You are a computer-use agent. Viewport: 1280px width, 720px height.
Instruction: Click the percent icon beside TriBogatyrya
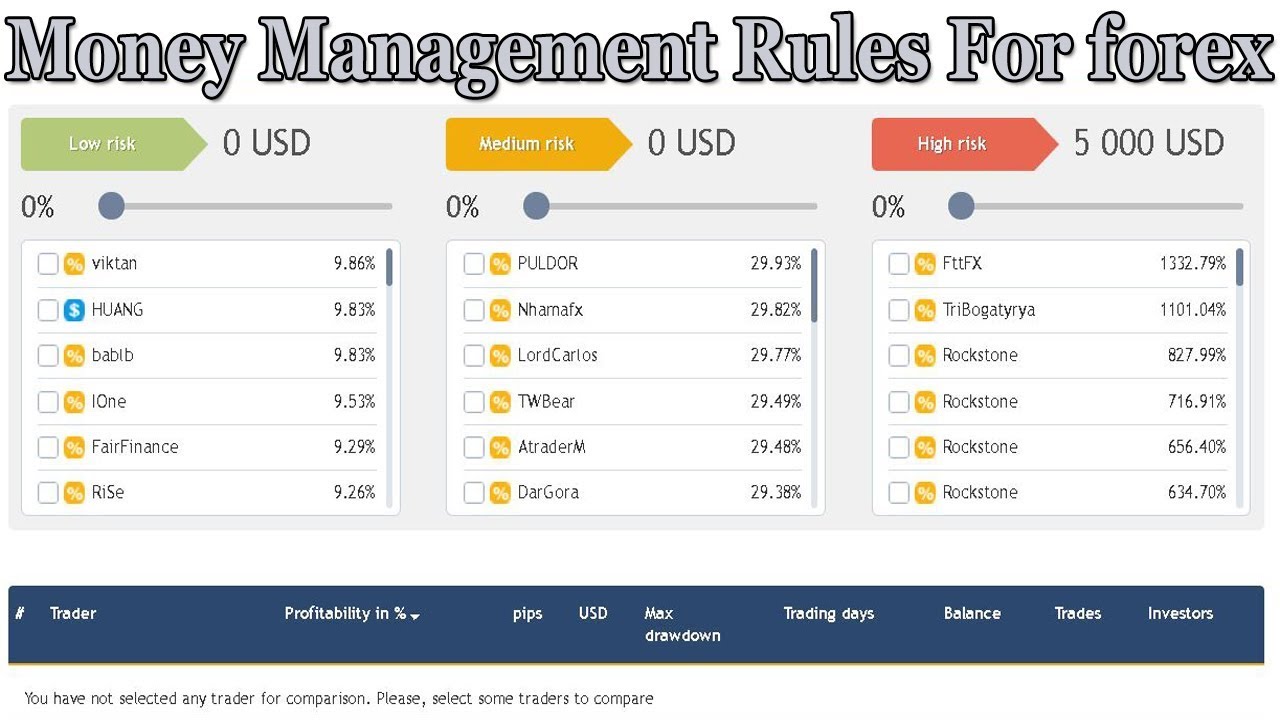925,310
